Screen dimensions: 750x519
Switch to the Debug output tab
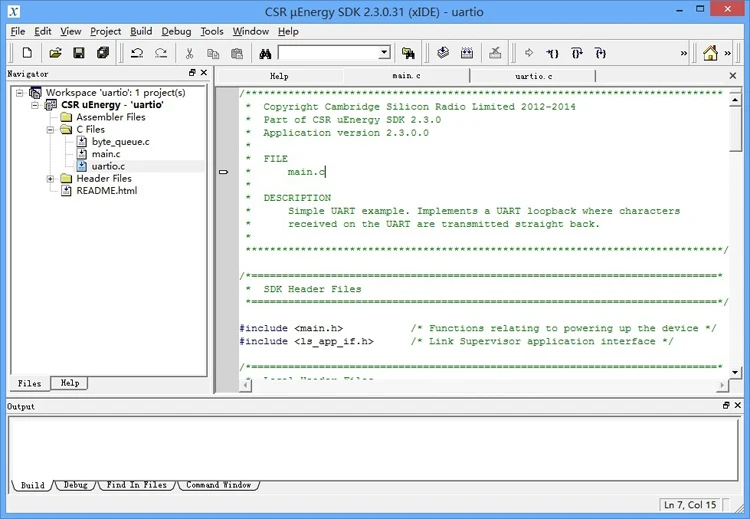[76, 485]
